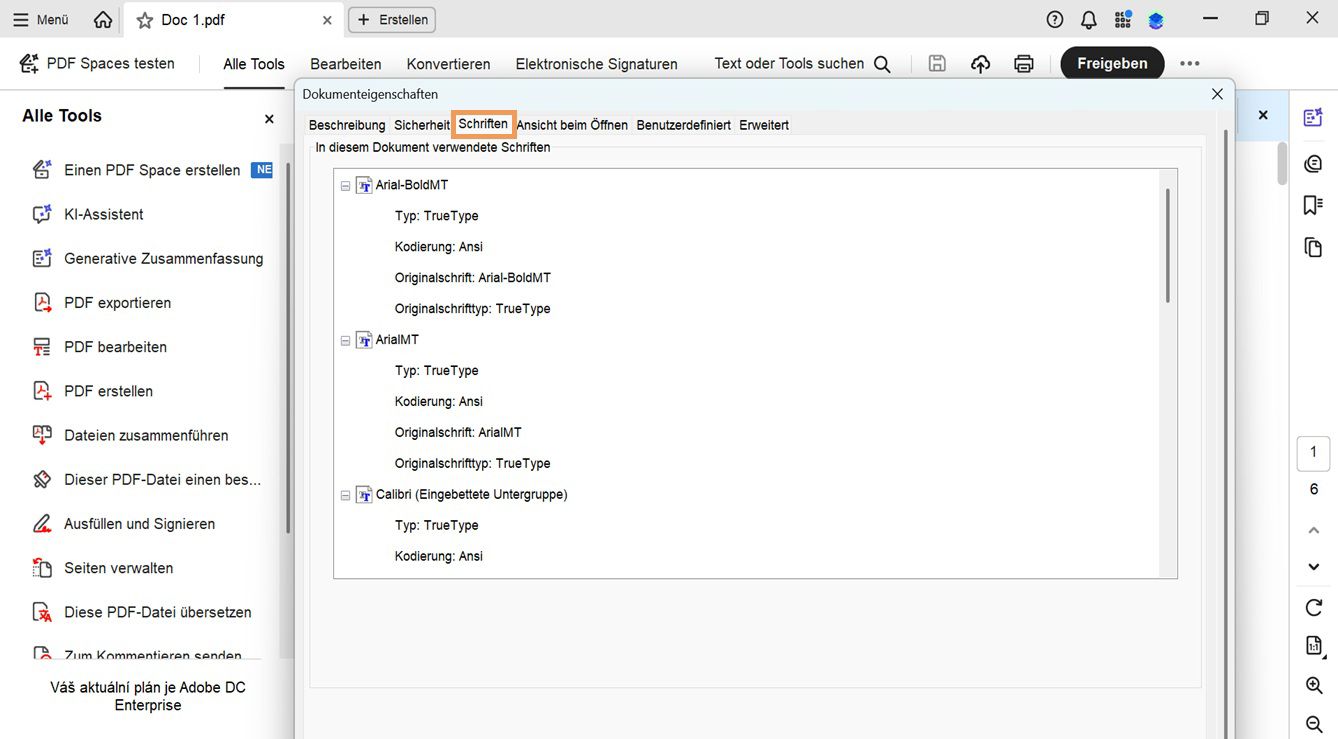1338x739 pixels.
Task: Click the Erstellen button
Action: click(x=392, y=20)
